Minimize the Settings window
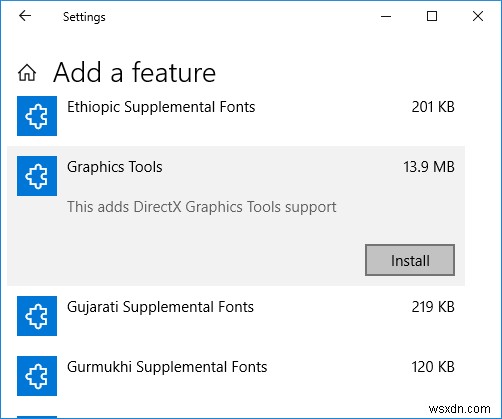502x419 pixels. (x=386, y=16)
